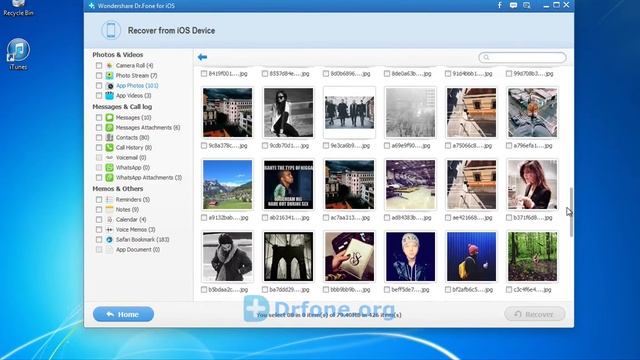This screenshot has width=640, height=360.
Task: Select the Brooklyn Bridge thumbnail ba7ddd29
Action: 288,257
